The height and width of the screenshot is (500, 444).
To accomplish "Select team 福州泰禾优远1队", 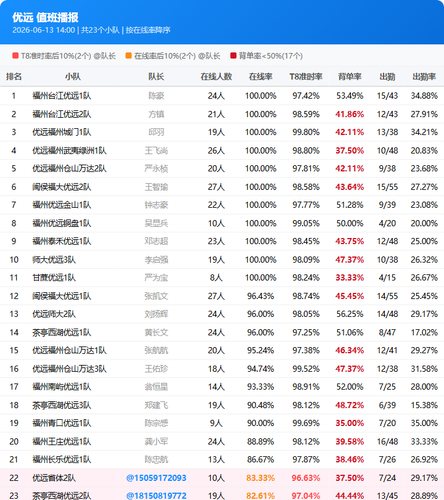I will coord(62,241).
